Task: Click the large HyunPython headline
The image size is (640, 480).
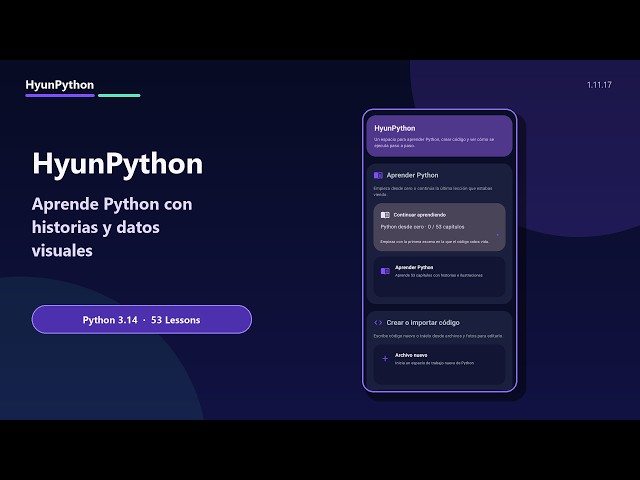Action: click(x=118, y=164)
